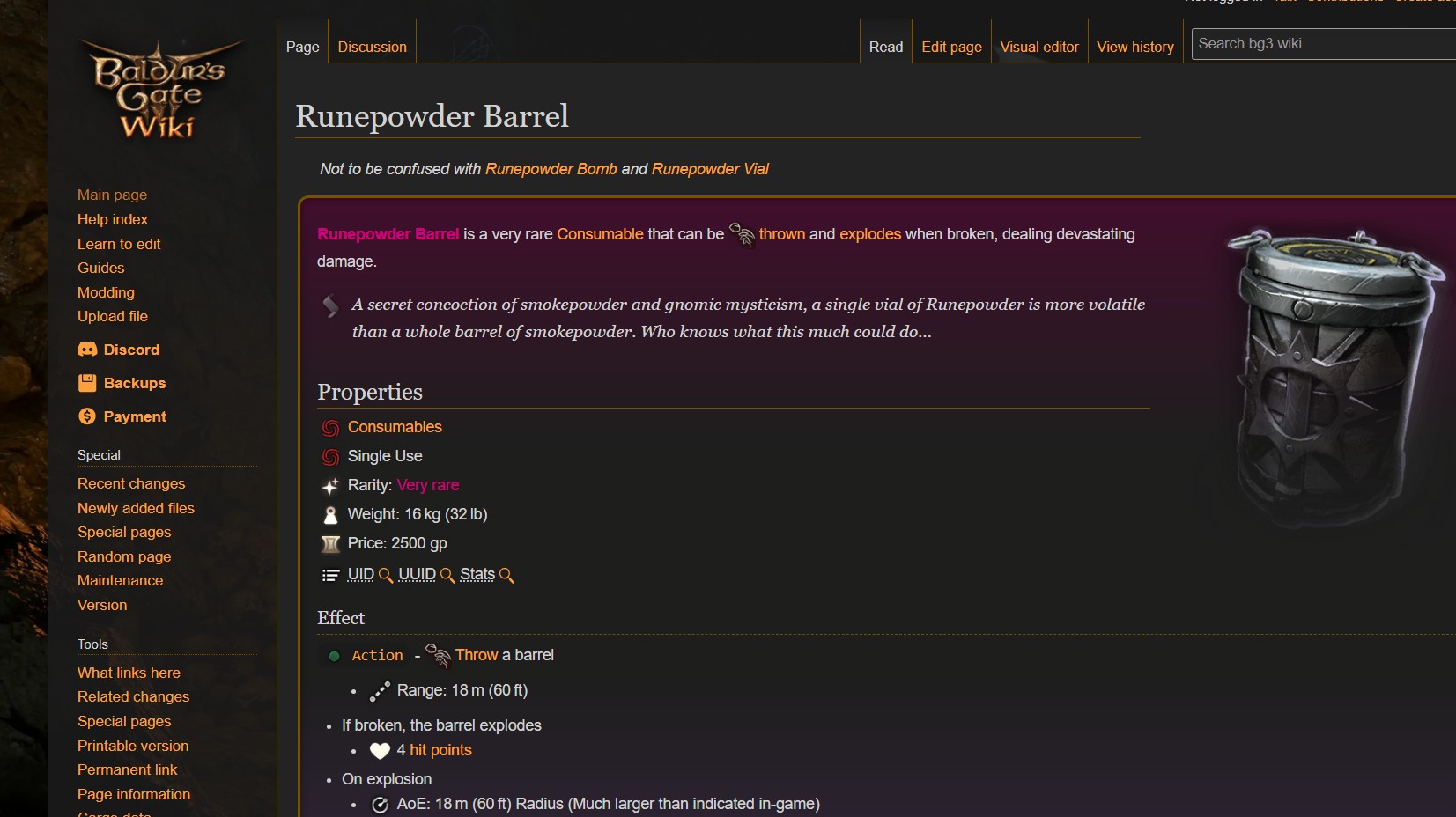Open the Payment link text
Image resolution: width=1456 pixels, height=817 pixels.
click(x=135, y=416)
